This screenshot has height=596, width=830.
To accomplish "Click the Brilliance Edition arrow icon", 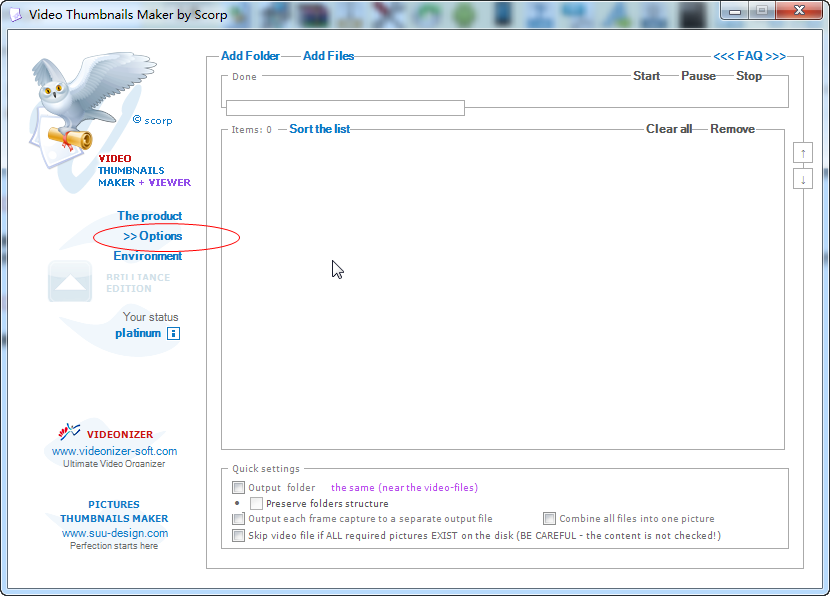I will [70, 283].
